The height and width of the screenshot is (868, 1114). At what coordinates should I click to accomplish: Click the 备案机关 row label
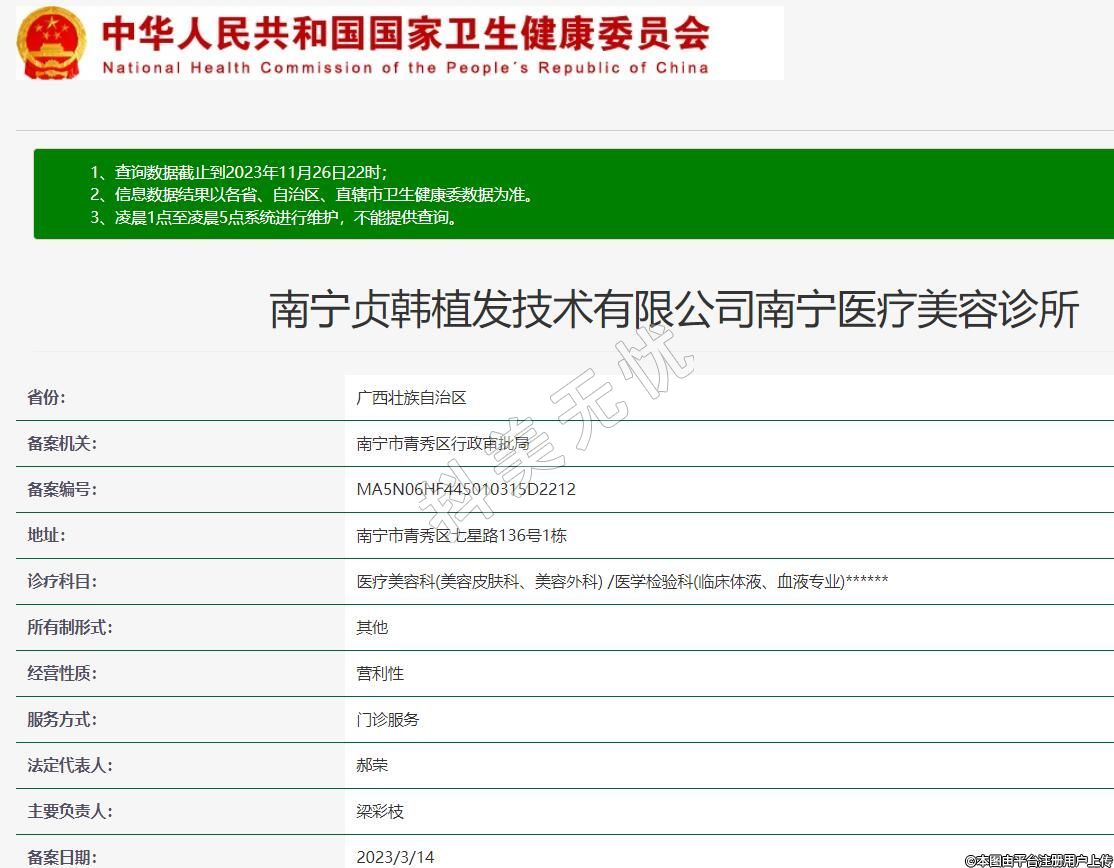(x=62, y=444)
